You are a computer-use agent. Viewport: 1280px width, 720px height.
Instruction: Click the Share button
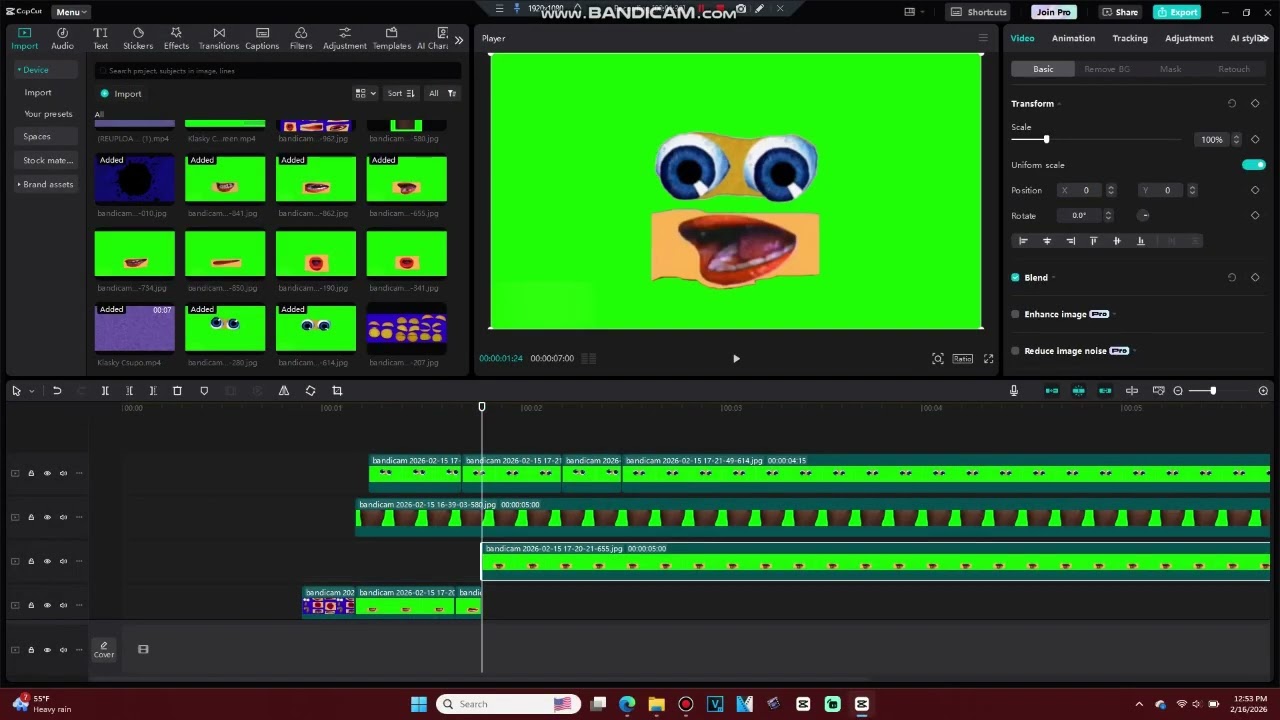(x=1120, y=12)
